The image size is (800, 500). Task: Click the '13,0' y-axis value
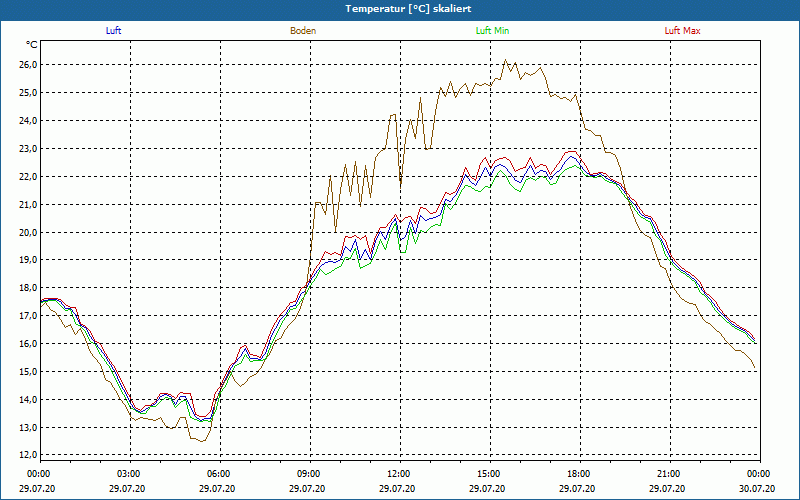28,428
